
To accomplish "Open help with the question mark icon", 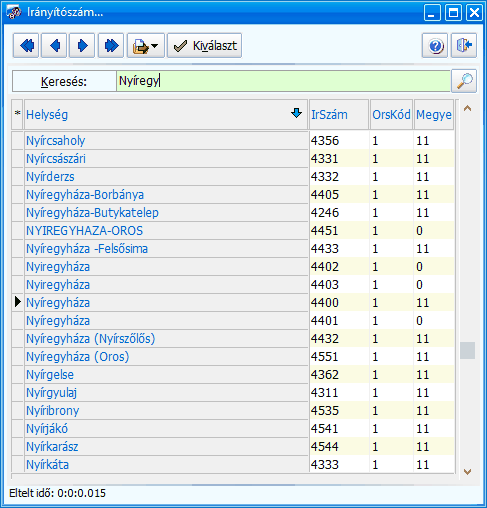I will 435,45.
